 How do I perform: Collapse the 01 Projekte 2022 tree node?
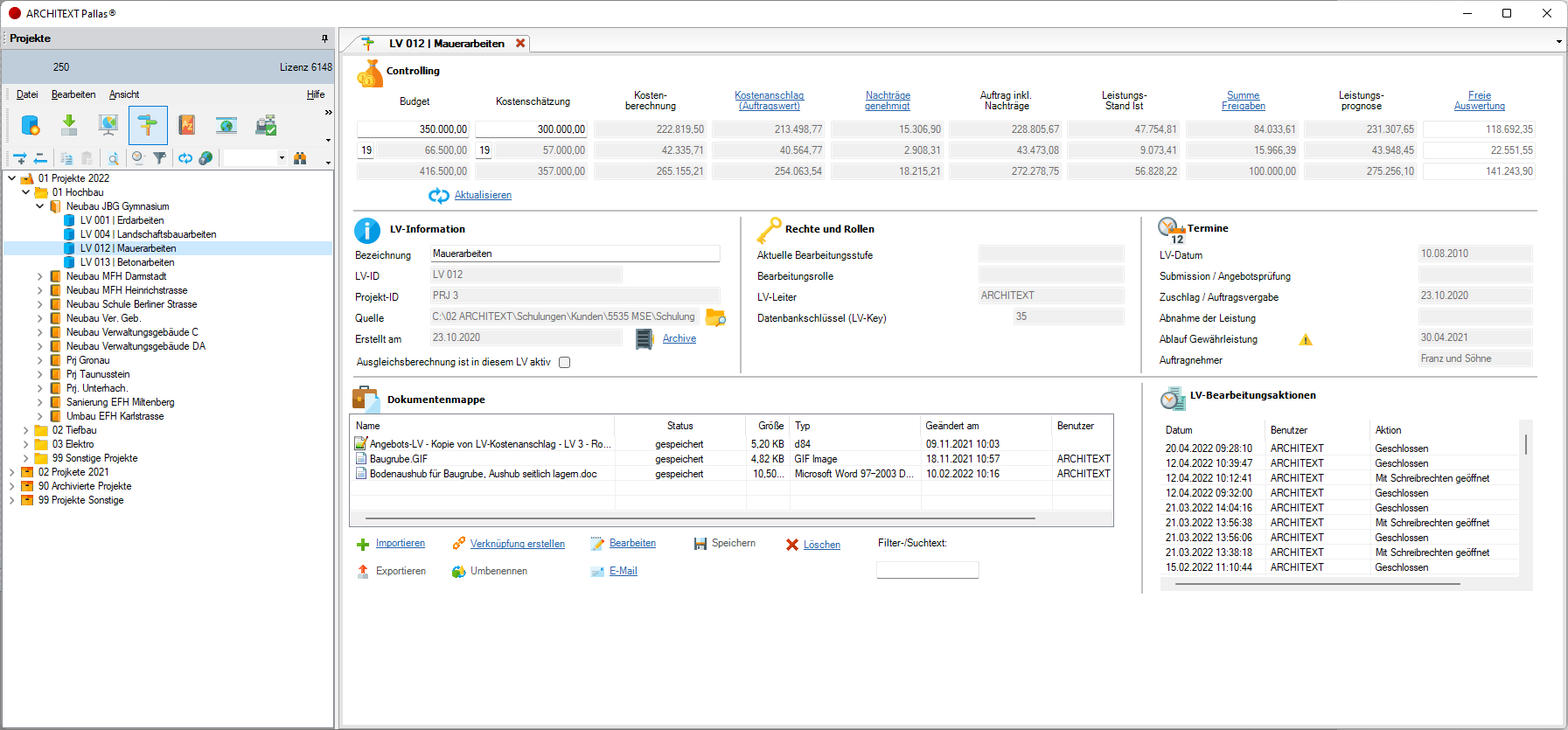coord(11,178)
